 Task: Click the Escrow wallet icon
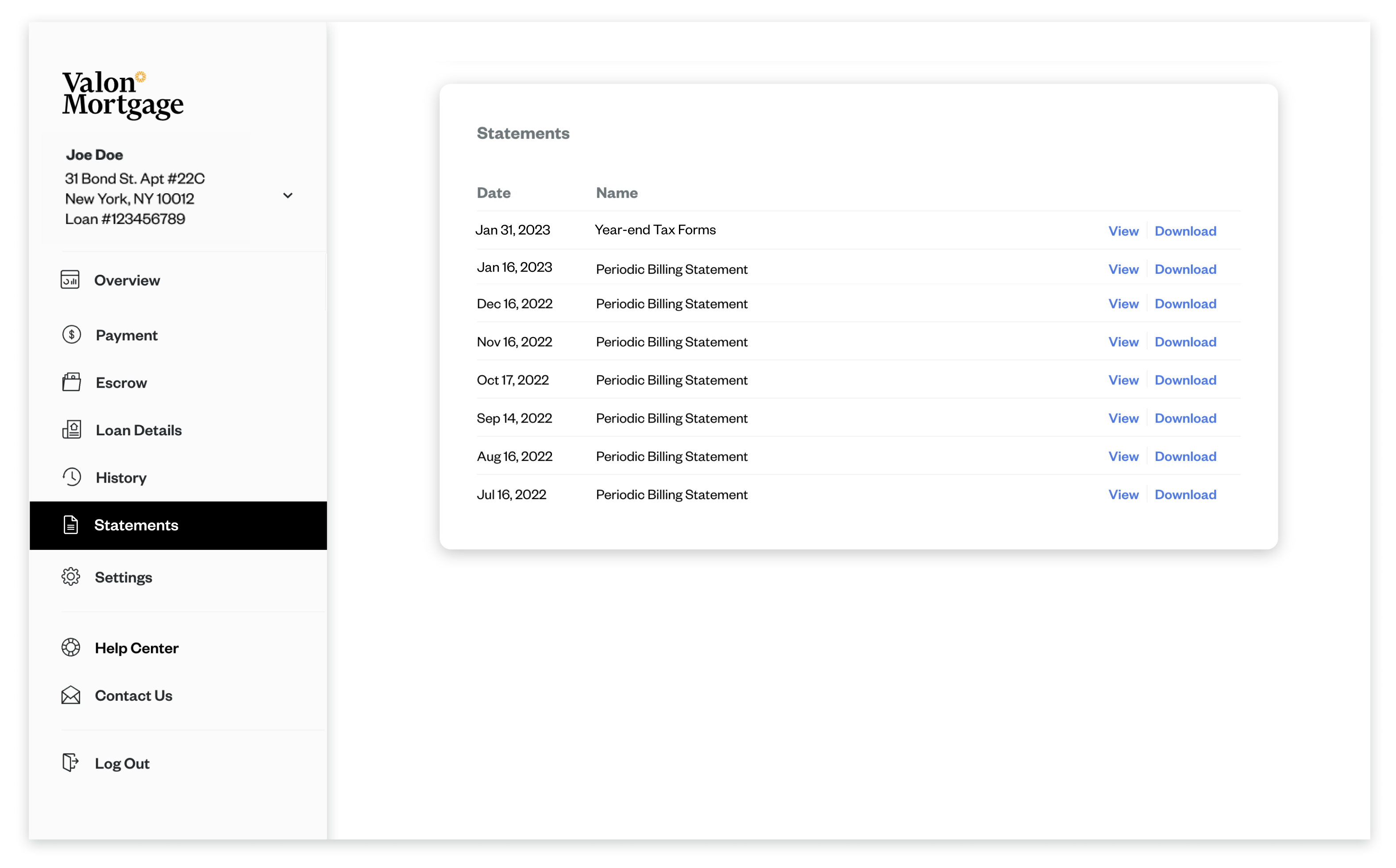point(72,382)
